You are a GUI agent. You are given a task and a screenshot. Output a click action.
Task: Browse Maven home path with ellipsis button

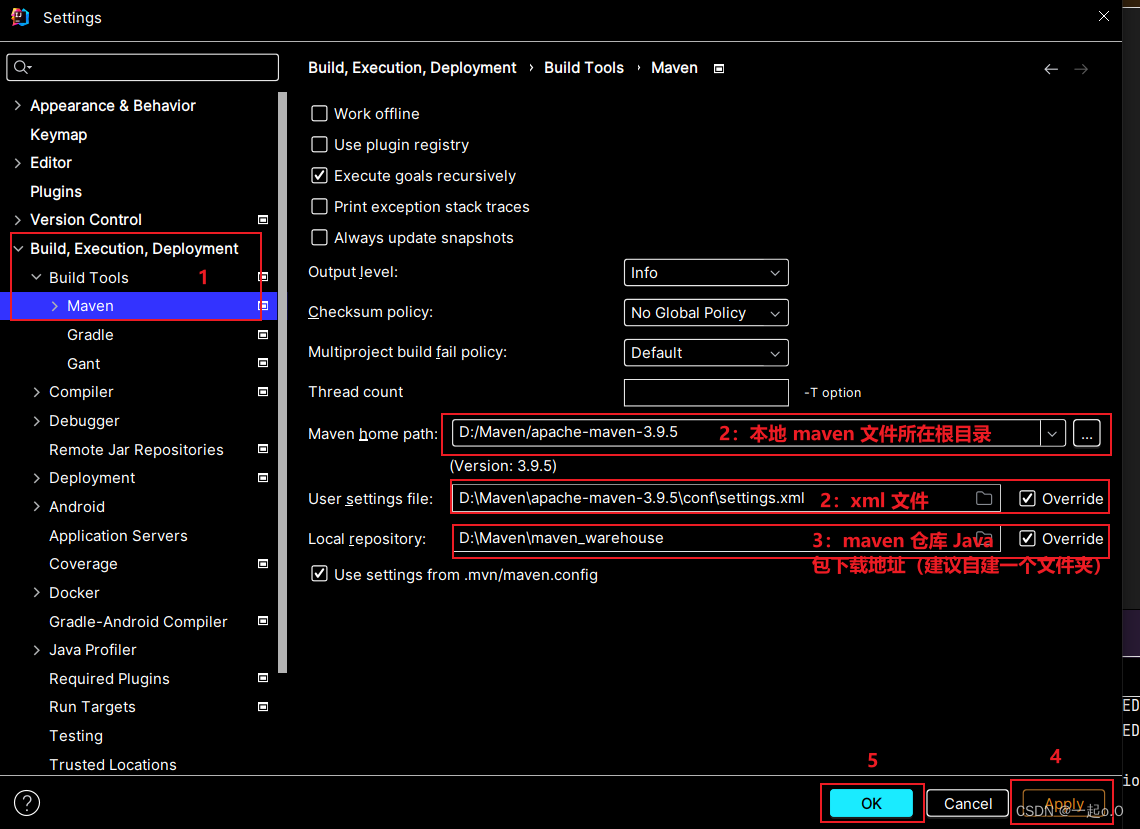tap(1087, 433)
